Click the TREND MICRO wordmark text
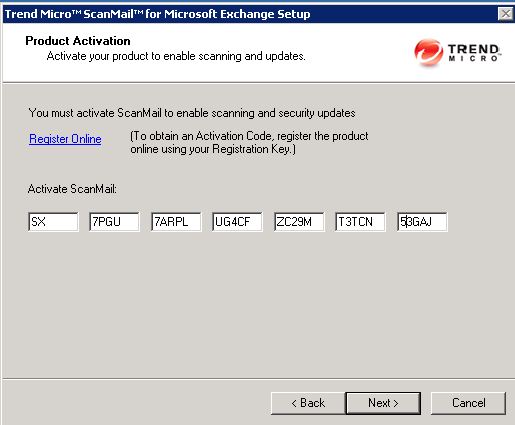This screenshot has height=425, width=515. (474, 53)
